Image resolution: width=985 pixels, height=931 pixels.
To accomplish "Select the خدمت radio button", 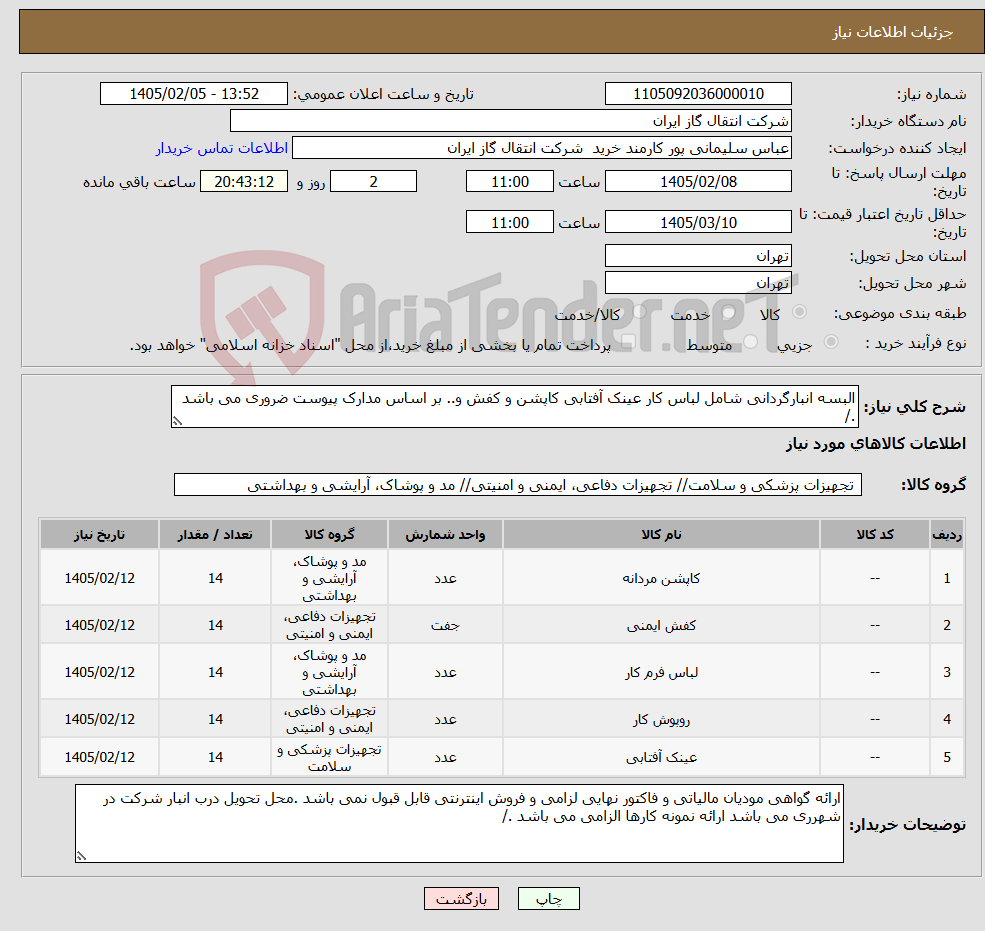I will [729, 312].
